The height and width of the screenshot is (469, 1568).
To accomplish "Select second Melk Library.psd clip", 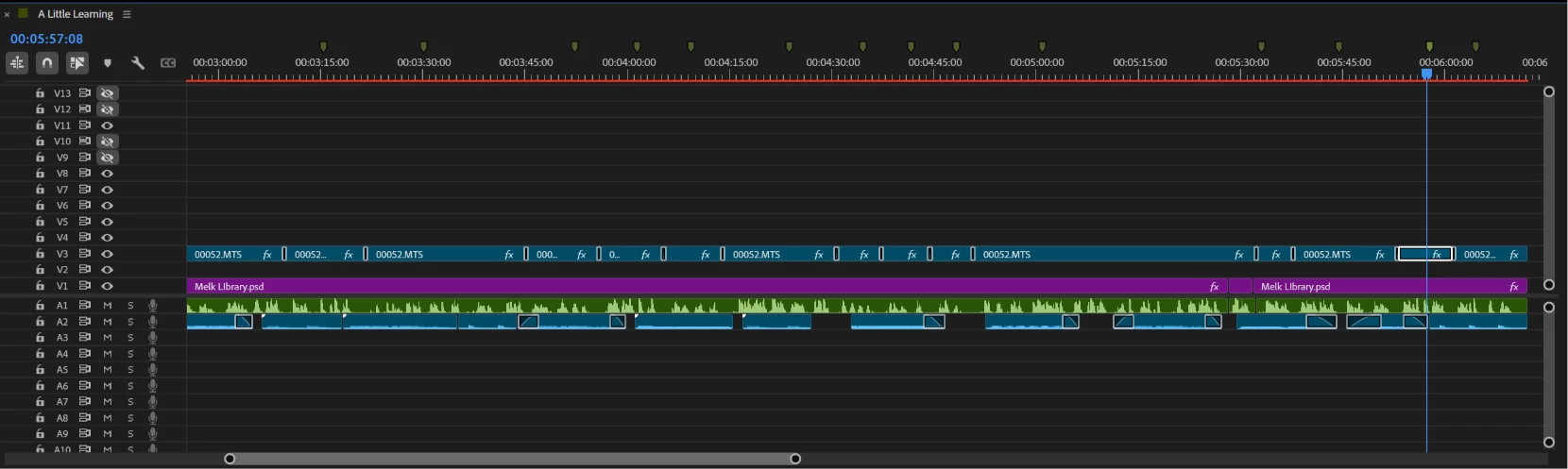I will click(x=1390, y=286).
